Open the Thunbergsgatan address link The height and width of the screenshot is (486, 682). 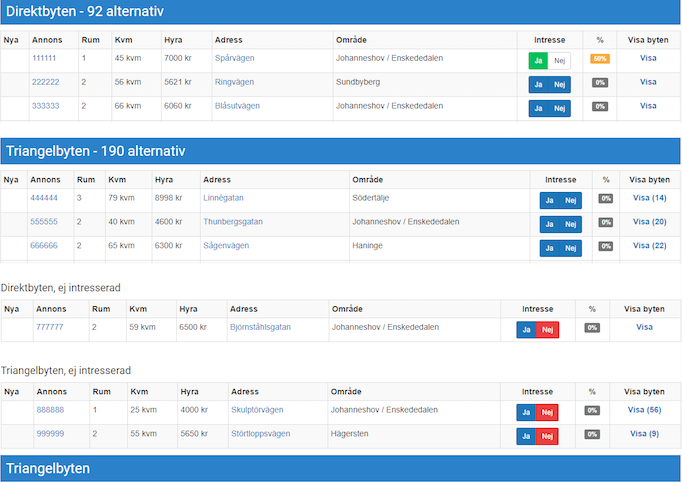[x=233, y=221]
